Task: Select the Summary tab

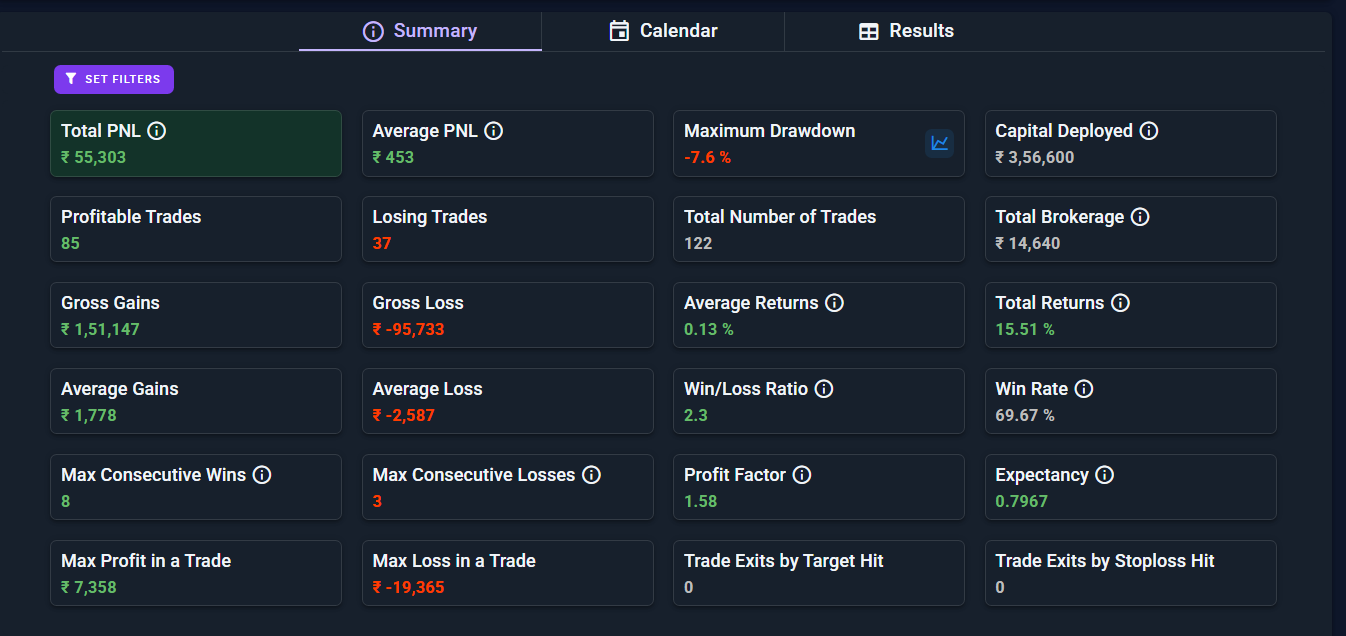Action: tap(420, 31)
